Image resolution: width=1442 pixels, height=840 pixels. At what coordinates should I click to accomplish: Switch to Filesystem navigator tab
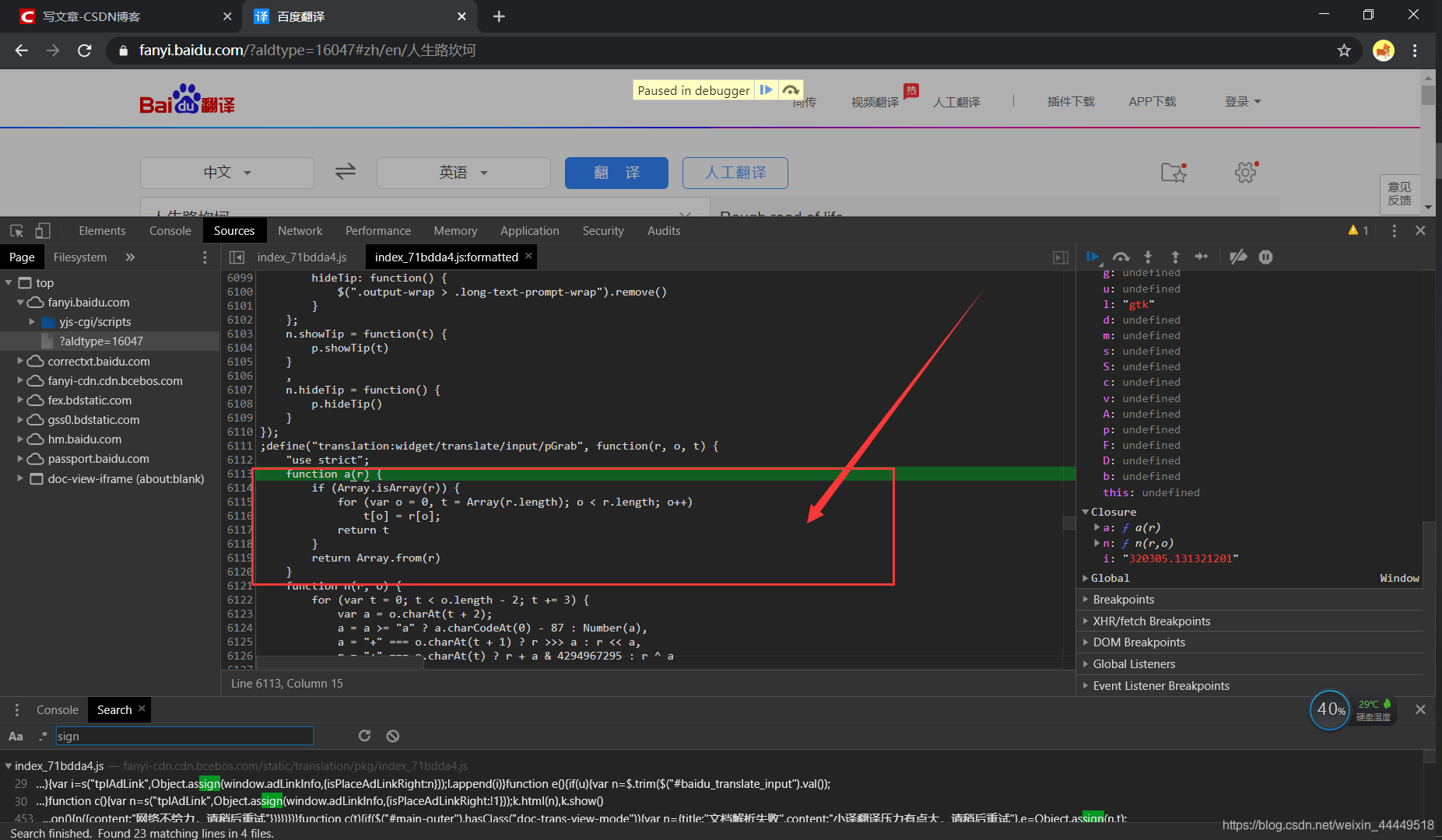80,257
